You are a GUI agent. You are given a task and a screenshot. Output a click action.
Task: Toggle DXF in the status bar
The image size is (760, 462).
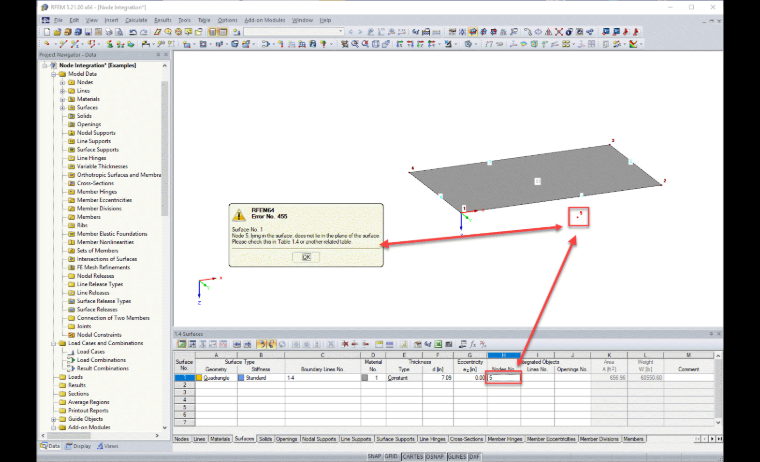click(475, 457)
